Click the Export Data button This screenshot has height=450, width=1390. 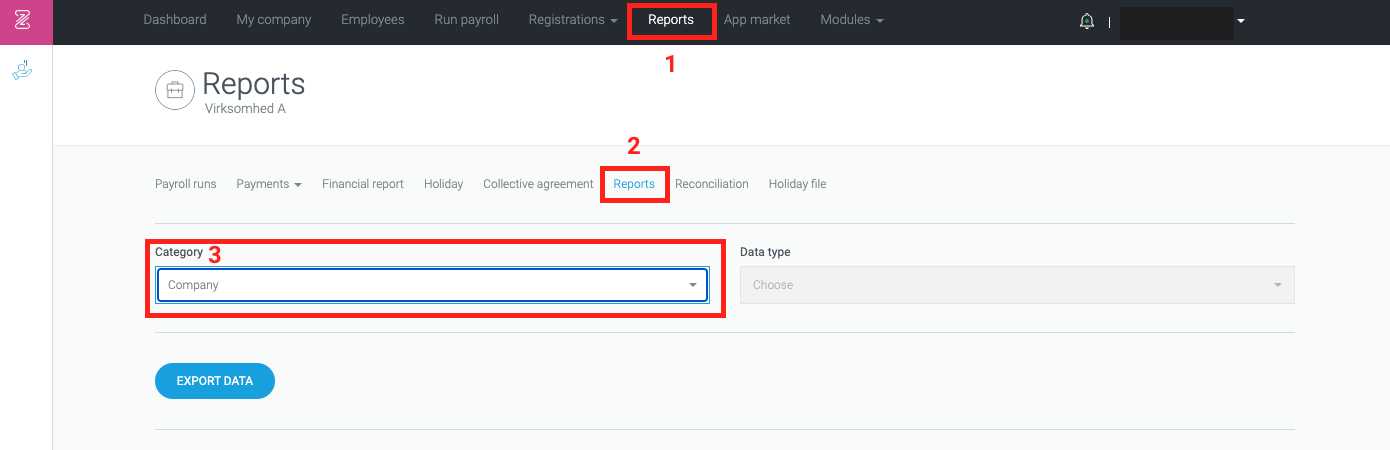pyautogui.click(x=215, y=381)
